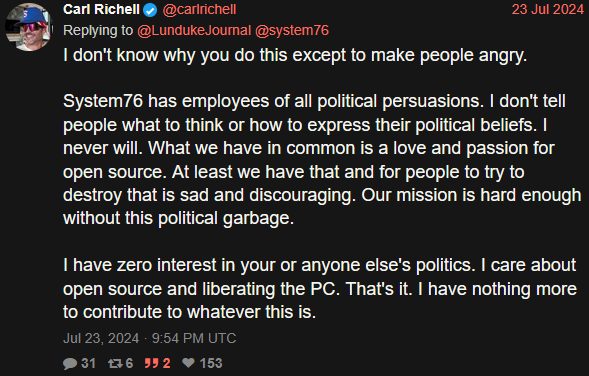
Task: Click the paragraph starting "I have zero interest"
Action: (x=320, y=288)
